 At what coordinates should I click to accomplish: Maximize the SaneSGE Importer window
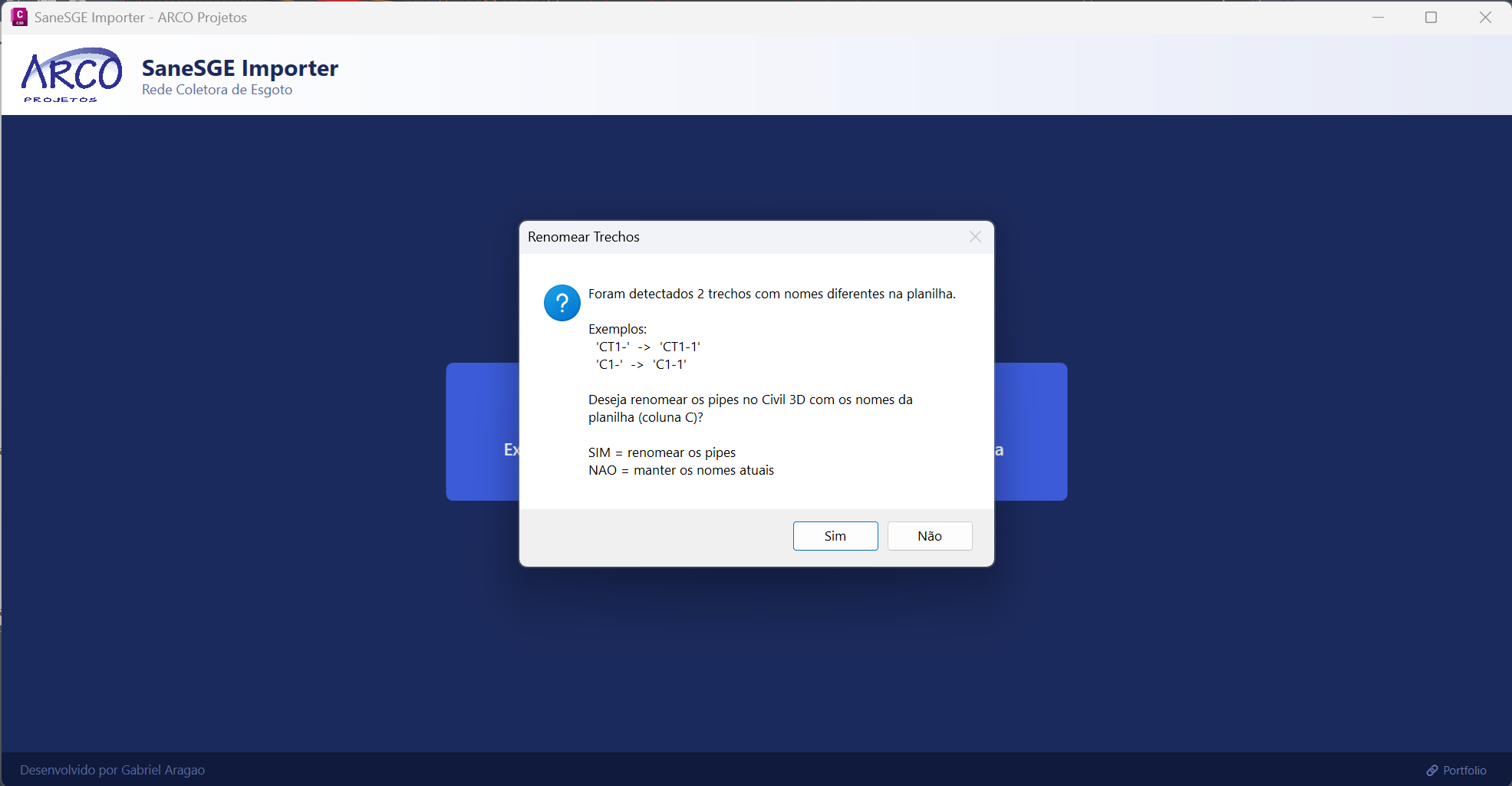click(x=1431, y=17)
